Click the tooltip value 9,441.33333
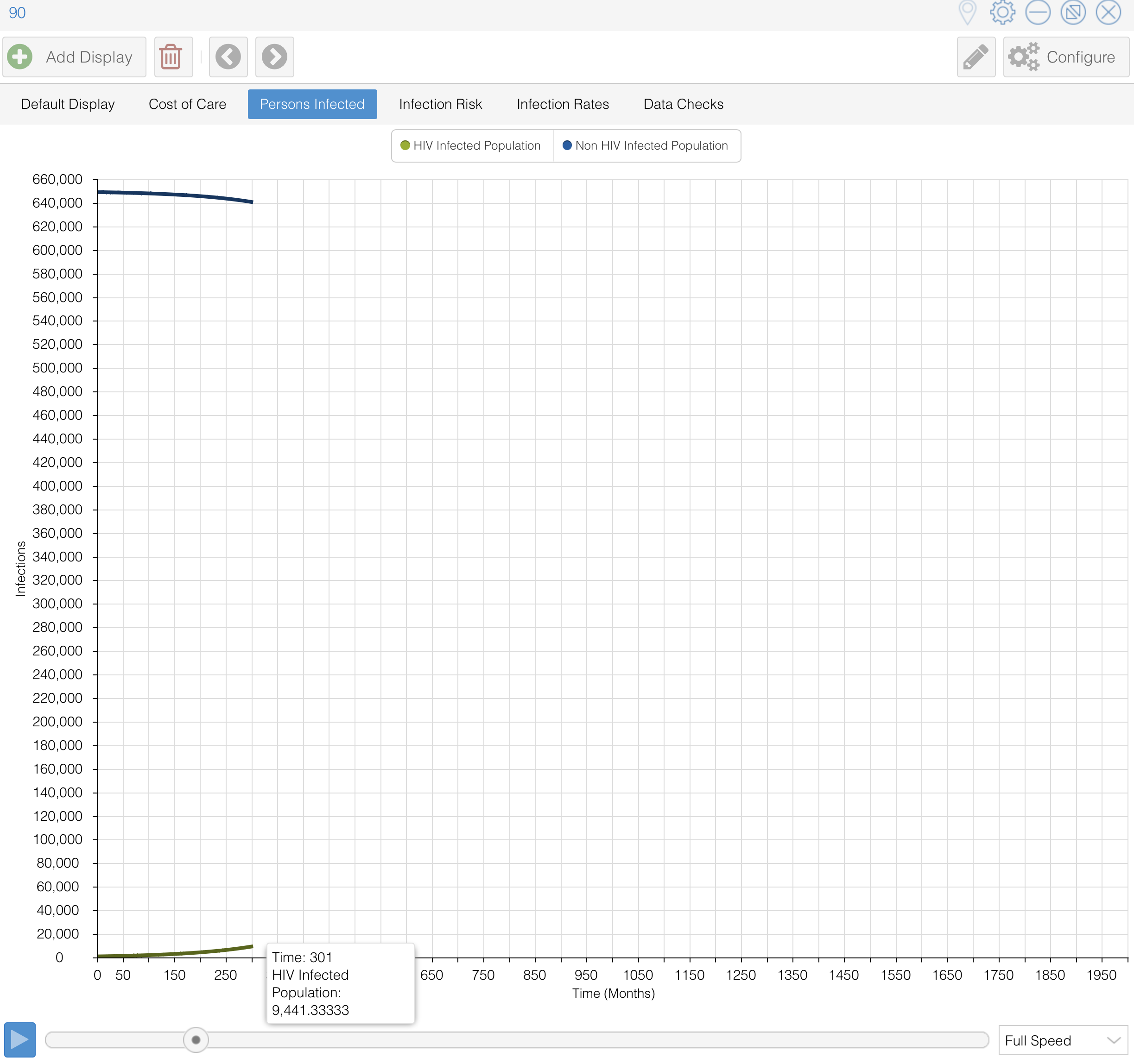The height and width of the screenshot is (1064, 1134). (310, 1010)
